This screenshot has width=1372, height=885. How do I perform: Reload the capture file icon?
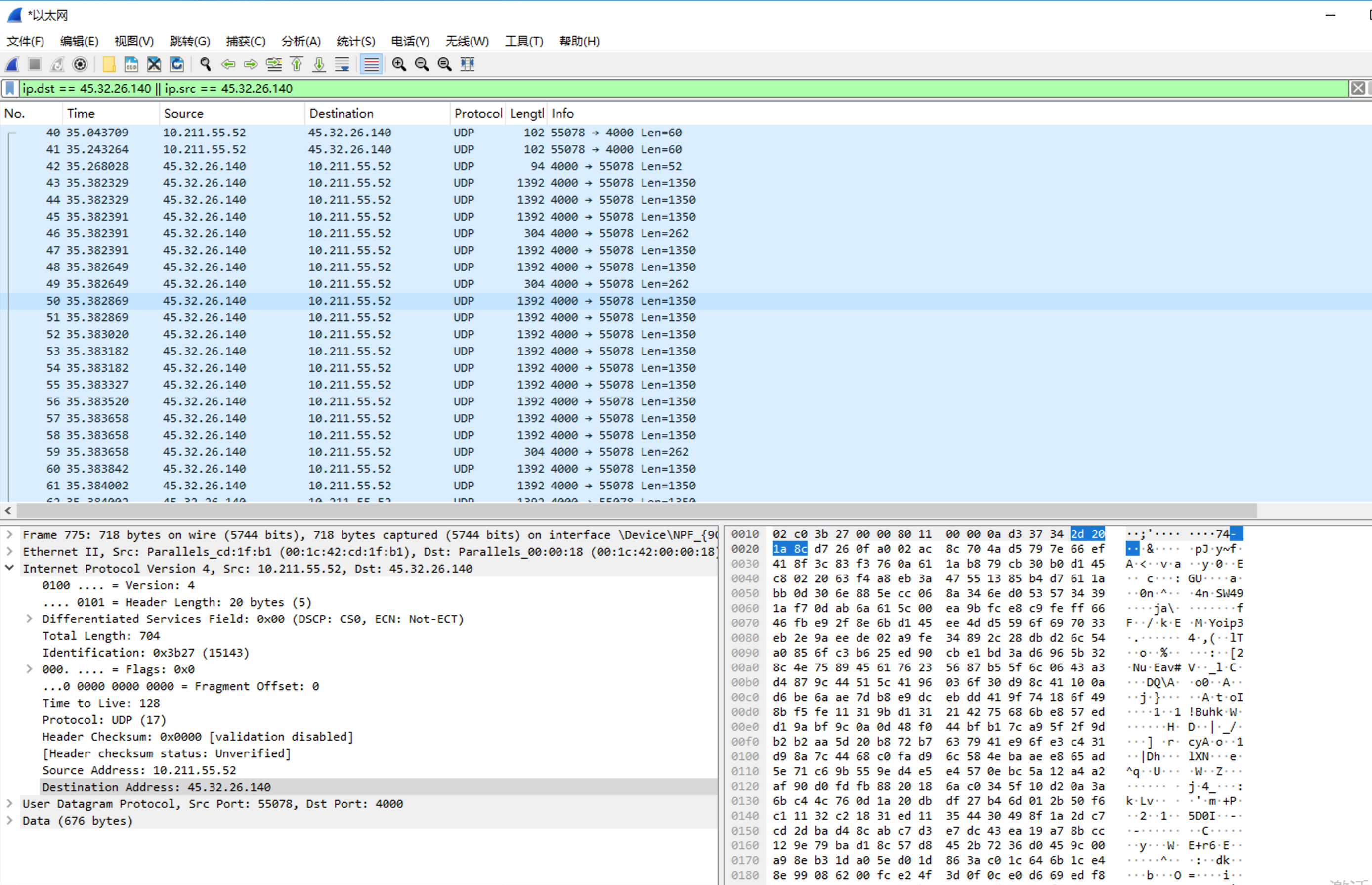pos(177,64)
